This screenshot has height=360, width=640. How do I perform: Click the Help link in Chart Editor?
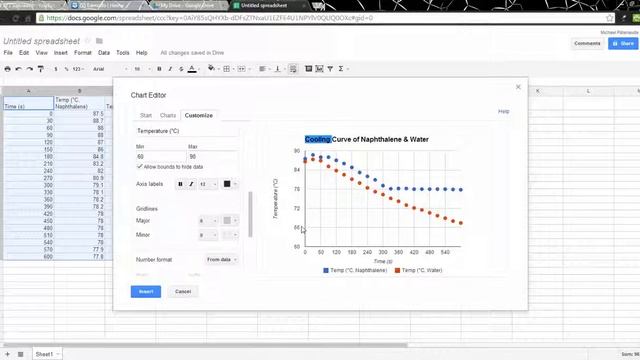click(503, 111)
